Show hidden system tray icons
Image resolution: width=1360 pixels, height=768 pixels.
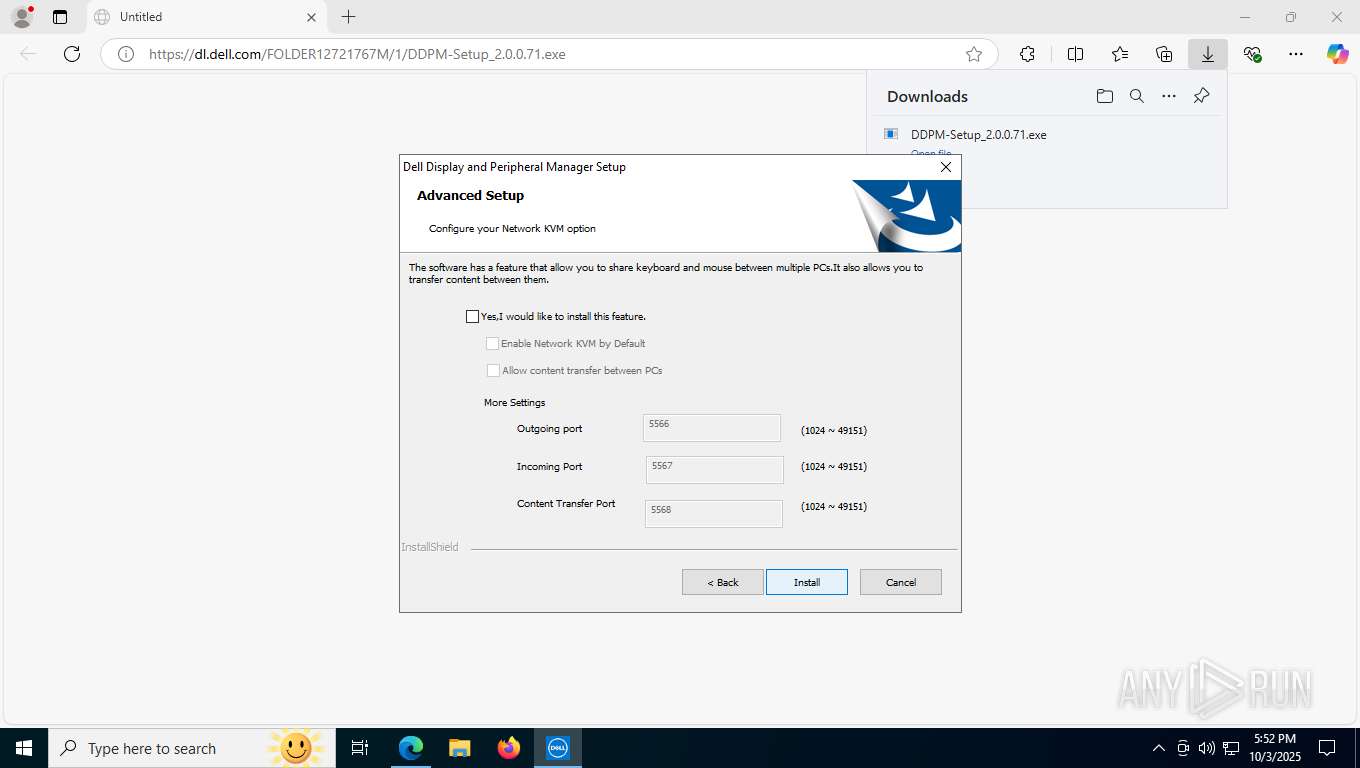1159,748
